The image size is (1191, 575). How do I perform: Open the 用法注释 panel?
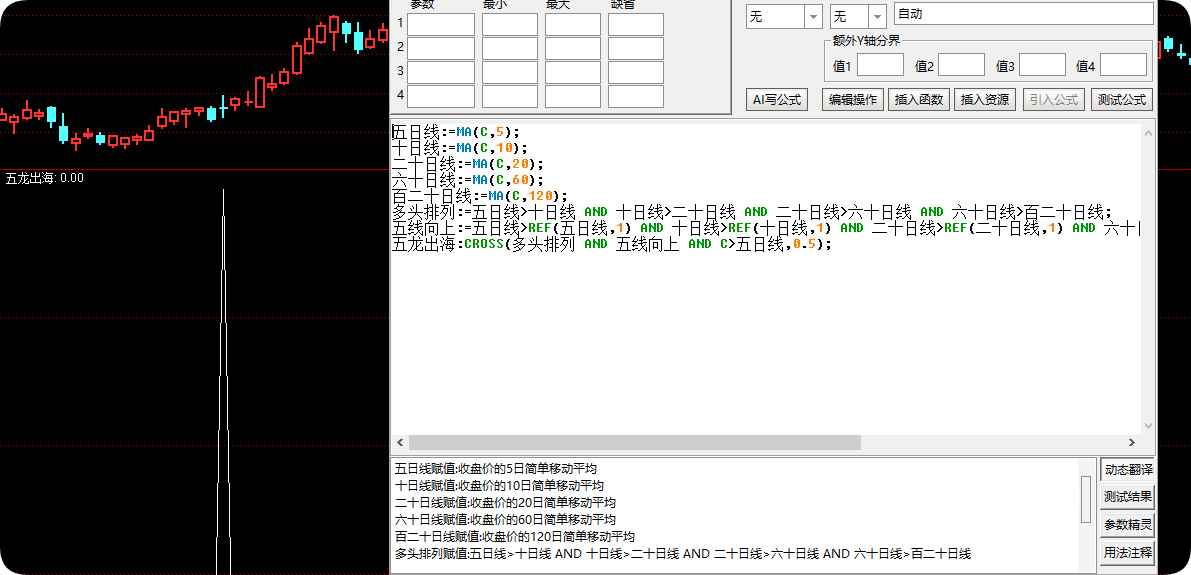coord(1127,552)
